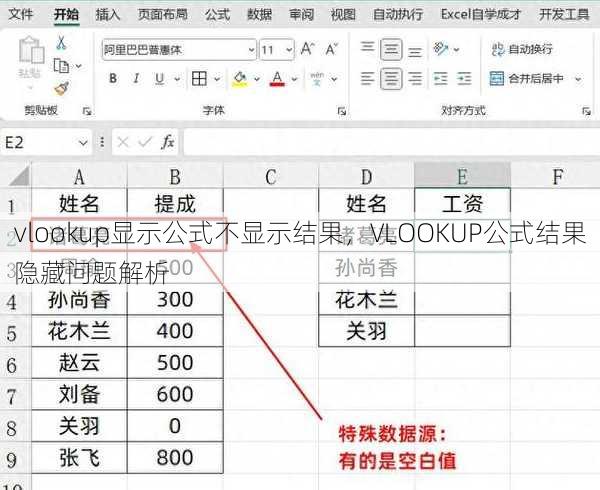Switch to 公式 tab
The height and width of the screenshot is (490, 600).
pos(217,15)
